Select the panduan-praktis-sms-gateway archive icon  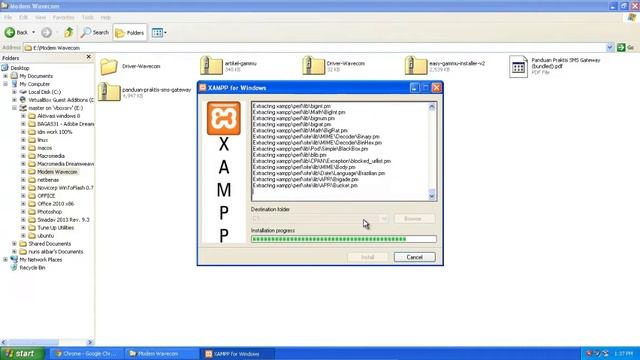point(109,91)
